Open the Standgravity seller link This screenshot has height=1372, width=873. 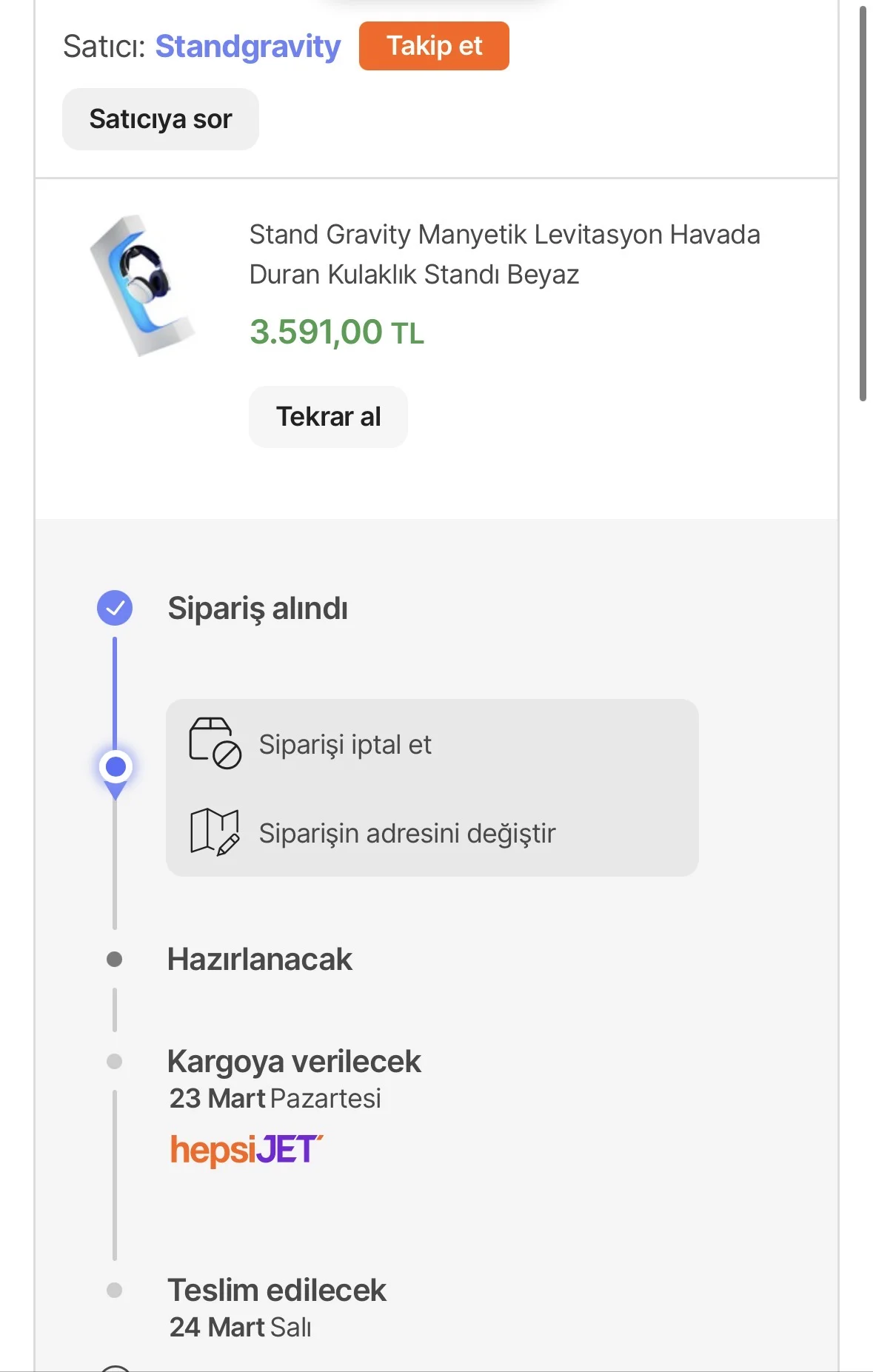tap(248, 47)
